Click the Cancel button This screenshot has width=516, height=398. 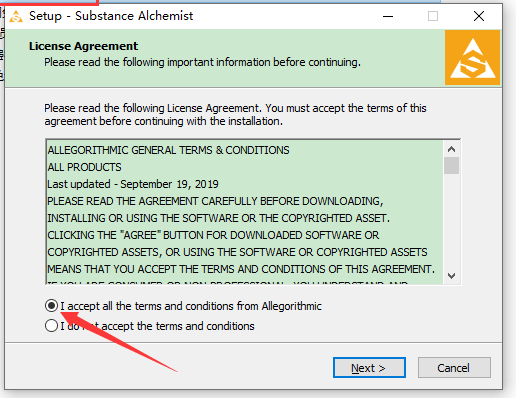click(454, 368)
